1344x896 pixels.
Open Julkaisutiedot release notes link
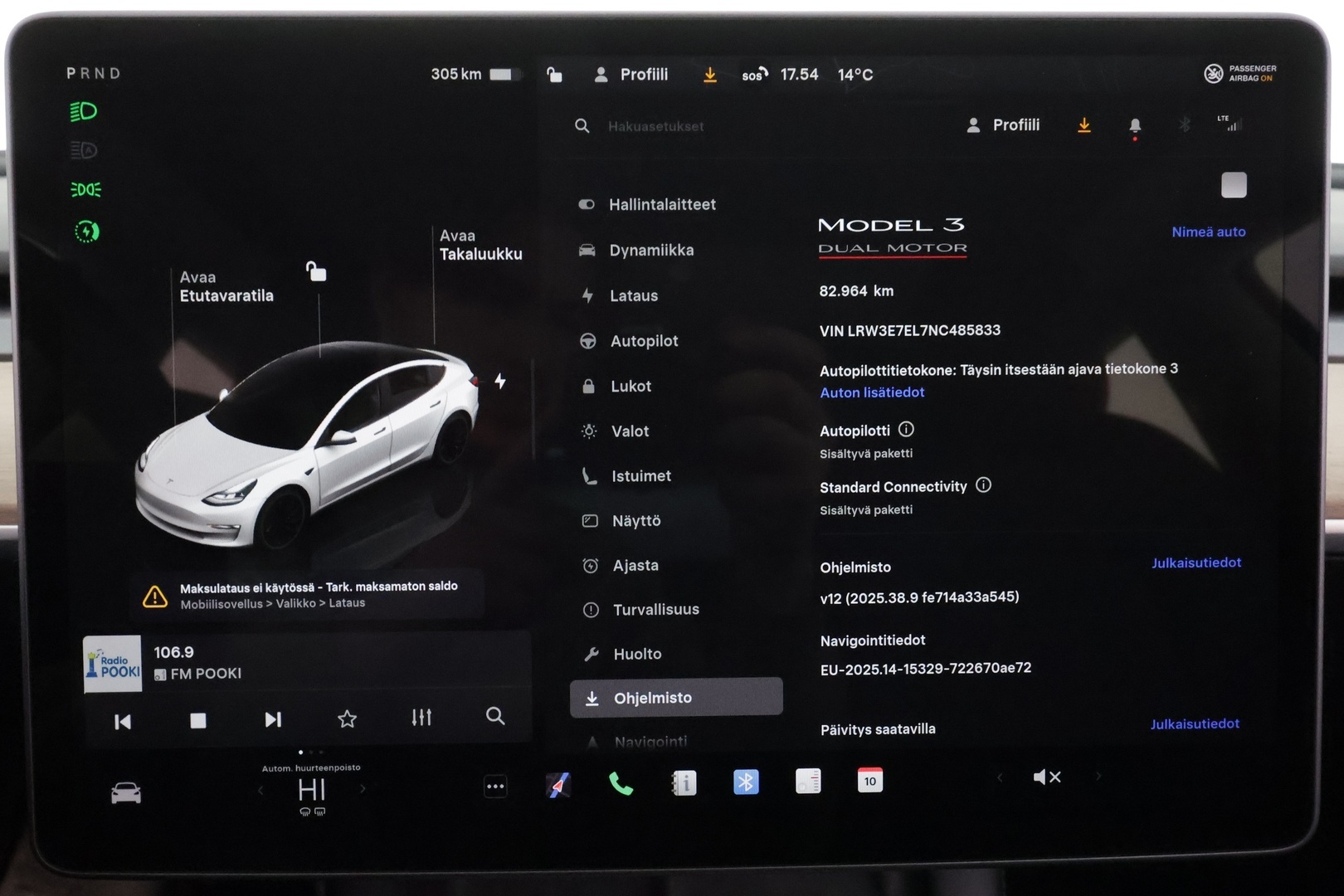[1195, 562]
